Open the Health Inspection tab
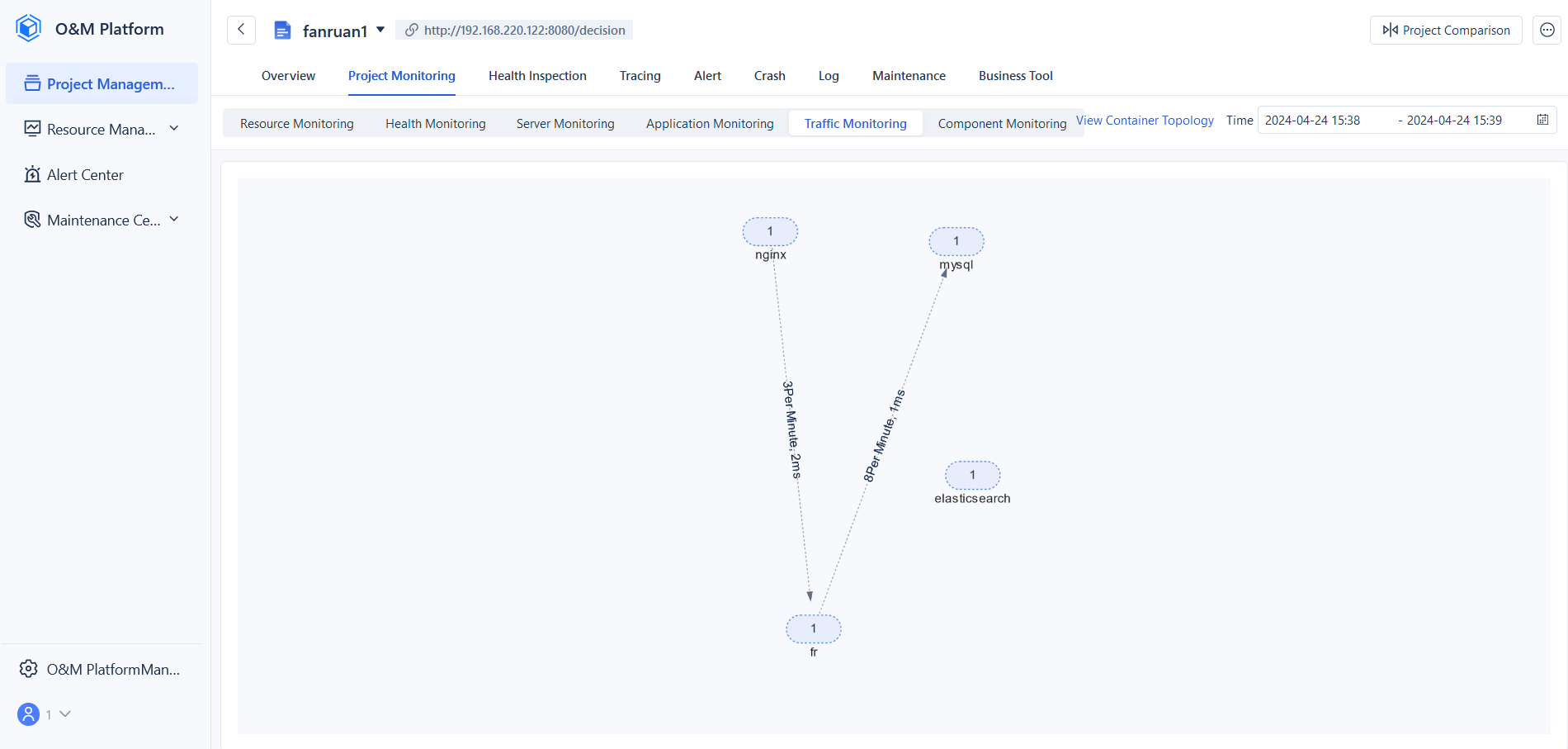 [x=537, y=75]
